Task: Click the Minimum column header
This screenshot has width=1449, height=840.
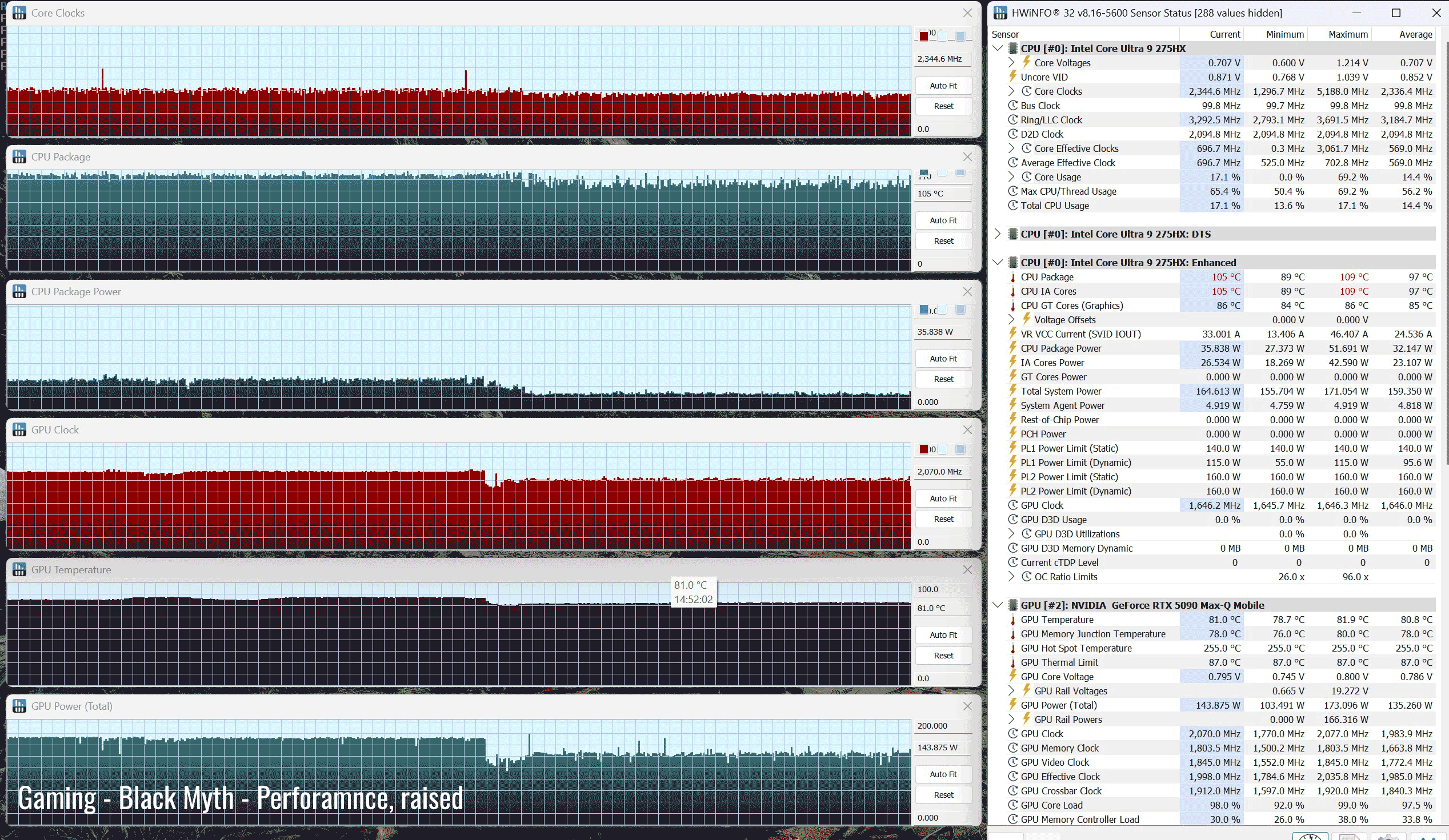Action: coord(1275,34)
